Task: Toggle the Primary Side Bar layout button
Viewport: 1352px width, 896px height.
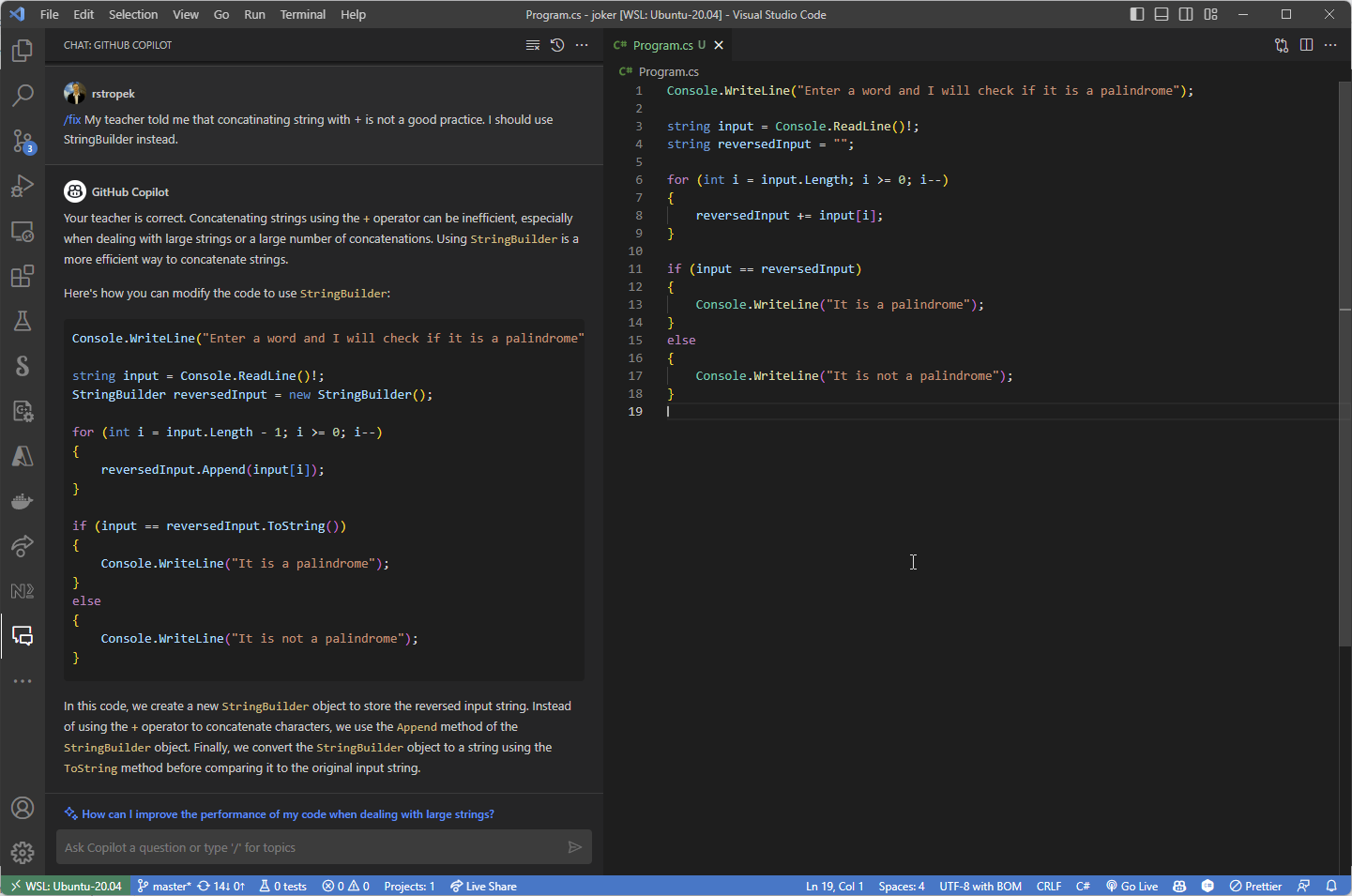Action: [1137, 14]
